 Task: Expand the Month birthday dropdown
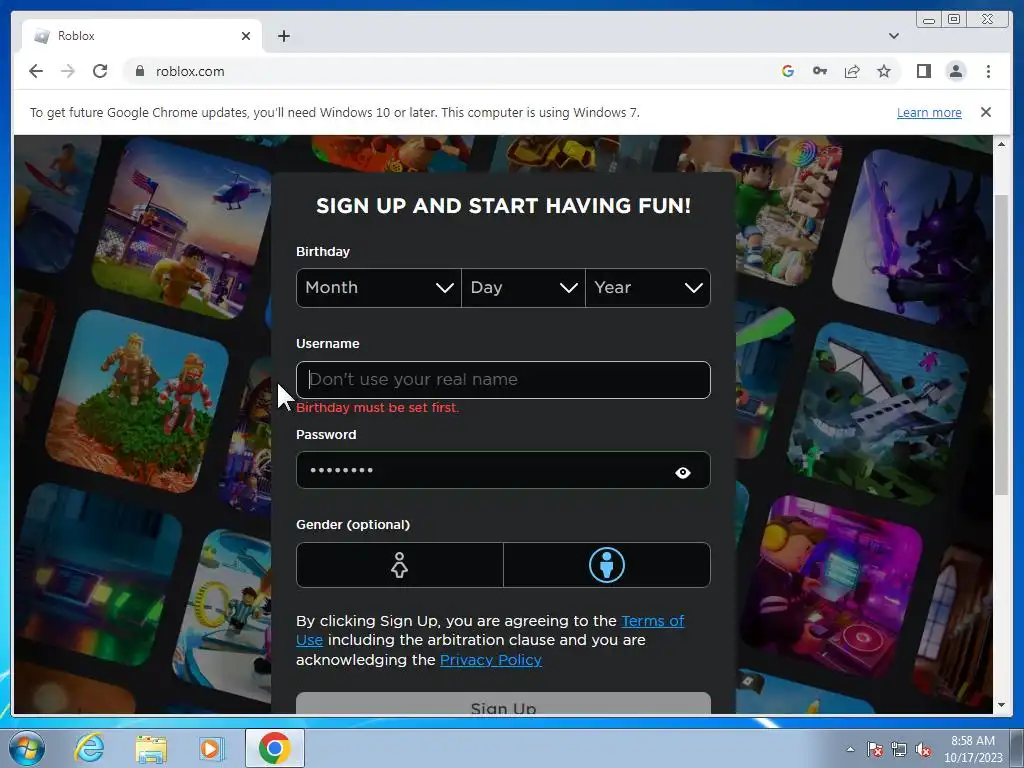379,288
